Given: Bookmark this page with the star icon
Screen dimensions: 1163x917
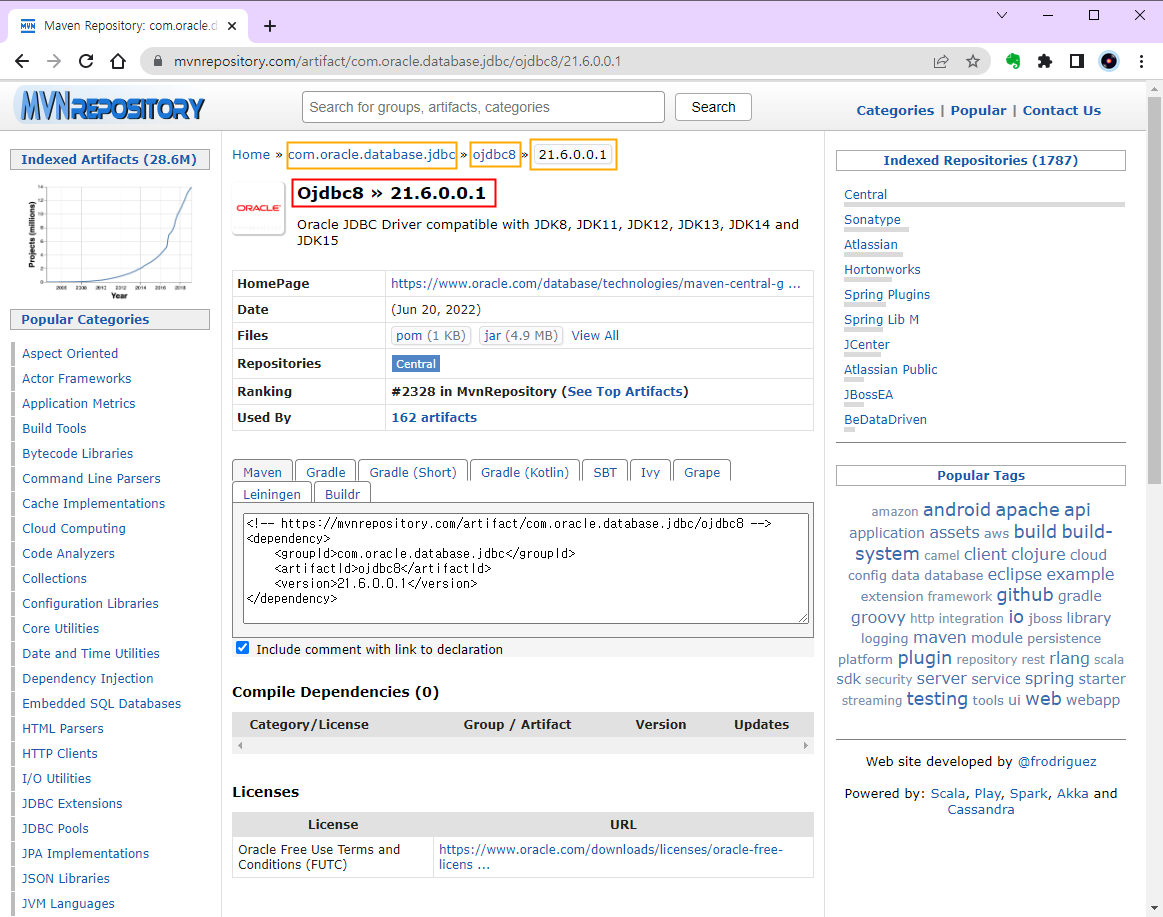Looking at the screenshot, I should (x=973, y=62).
